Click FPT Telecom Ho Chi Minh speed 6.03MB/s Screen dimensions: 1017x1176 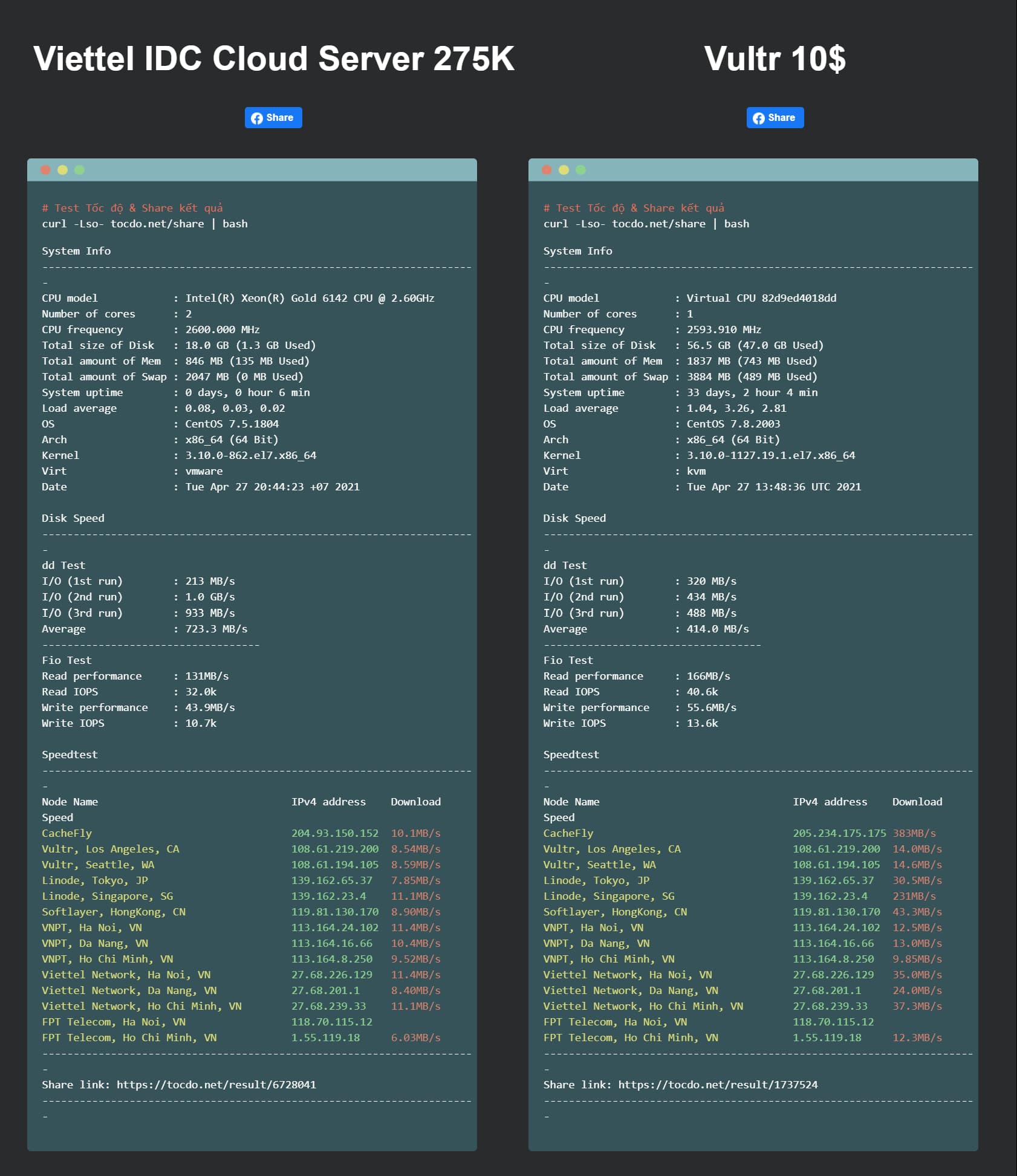(x=415, y=1038)
